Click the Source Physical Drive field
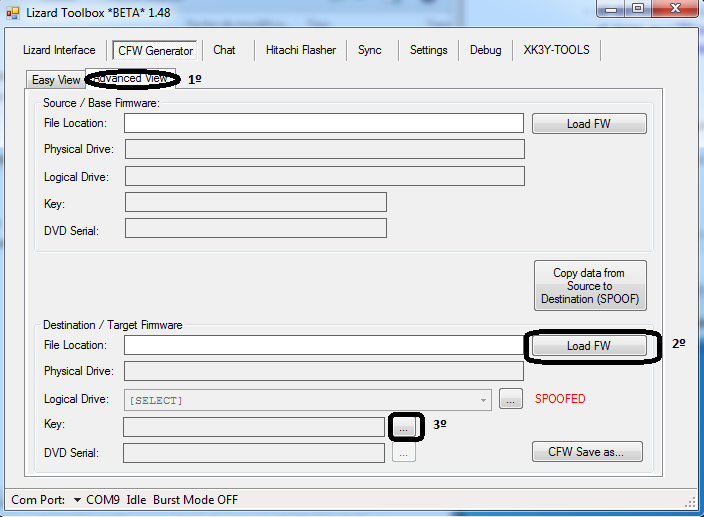This screenshot has width=704, height=517. [x=325, y=149]
